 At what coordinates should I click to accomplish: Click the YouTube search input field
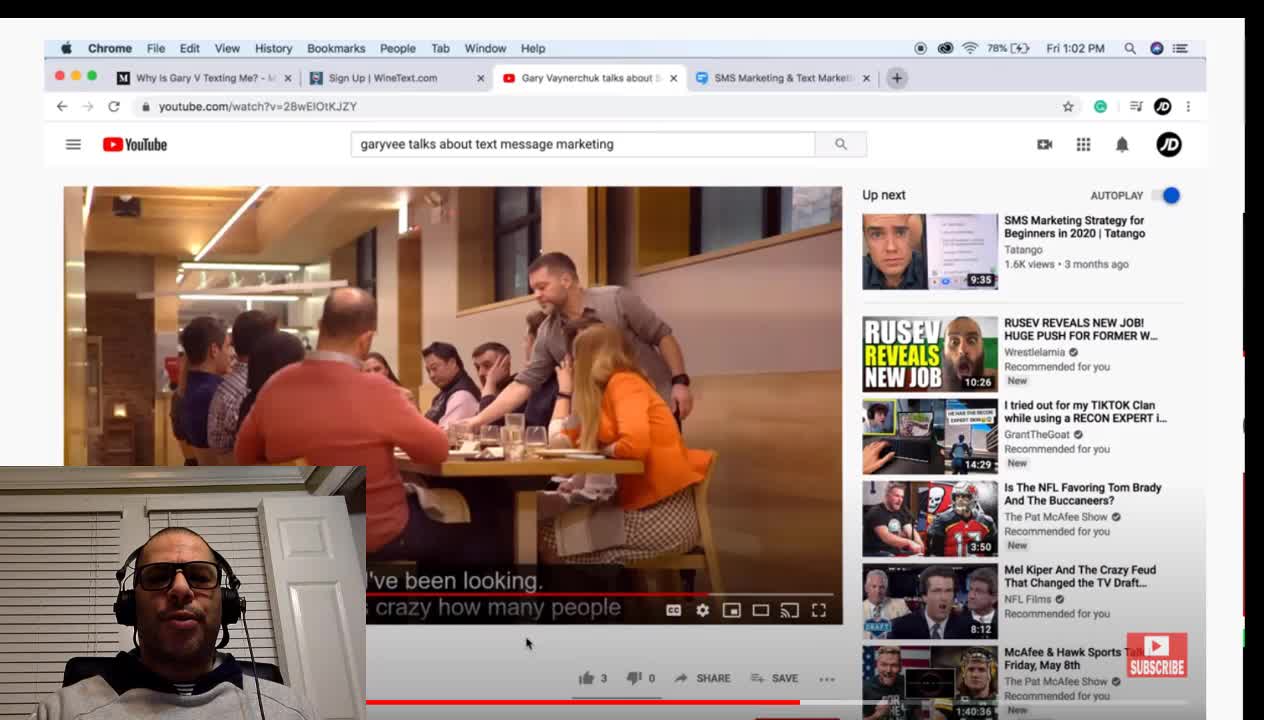coord(583,144)
